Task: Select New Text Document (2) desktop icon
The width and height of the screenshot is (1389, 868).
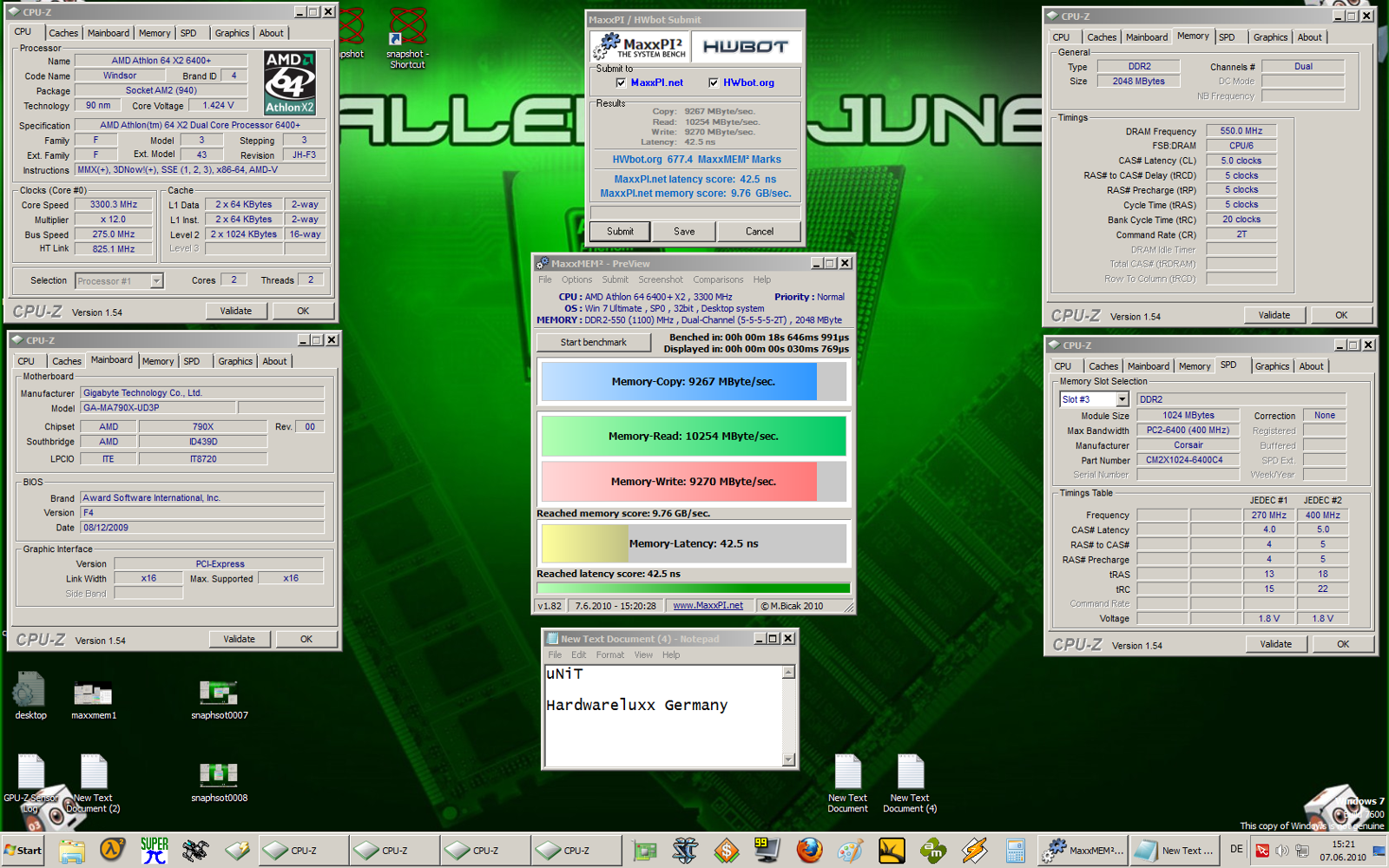Action: (x=93, y=783)
